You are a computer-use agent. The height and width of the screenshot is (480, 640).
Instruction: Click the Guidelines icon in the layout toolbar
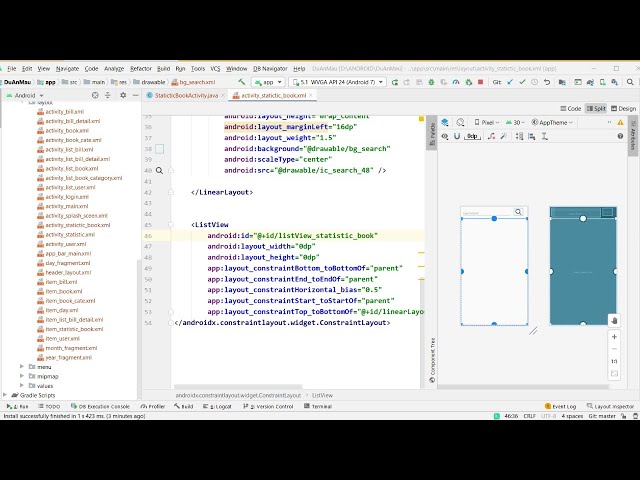544,136
